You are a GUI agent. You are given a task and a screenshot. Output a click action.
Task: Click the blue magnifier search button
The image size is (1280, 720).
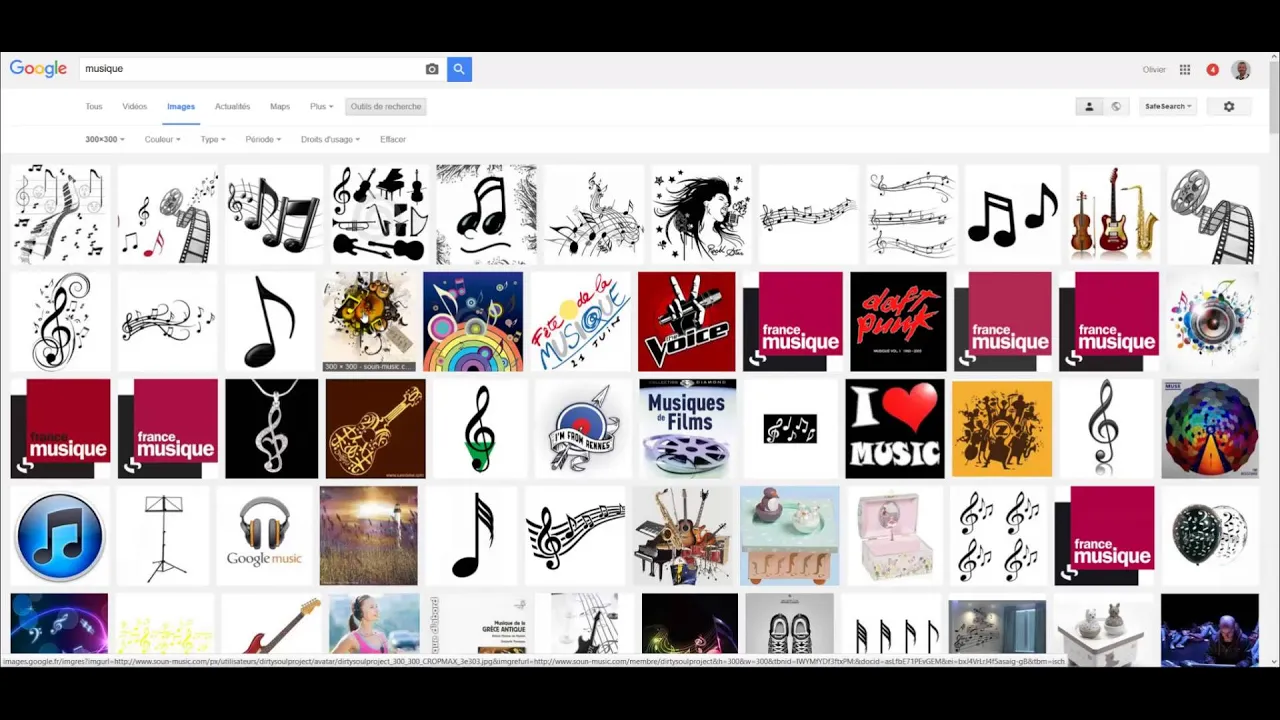point(459,69)
